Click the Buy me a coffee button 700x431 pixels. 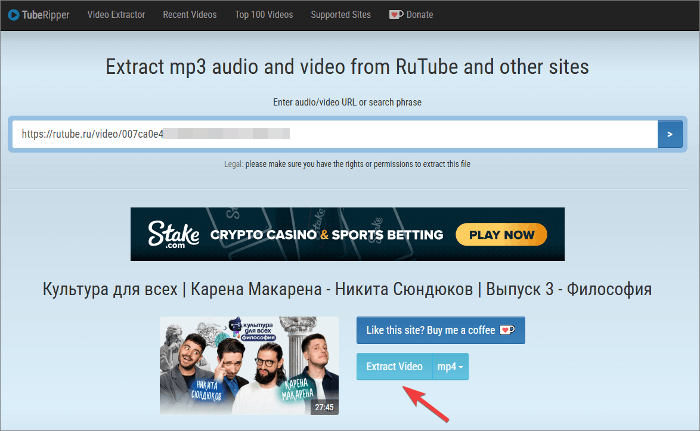(x=441, y=330)
